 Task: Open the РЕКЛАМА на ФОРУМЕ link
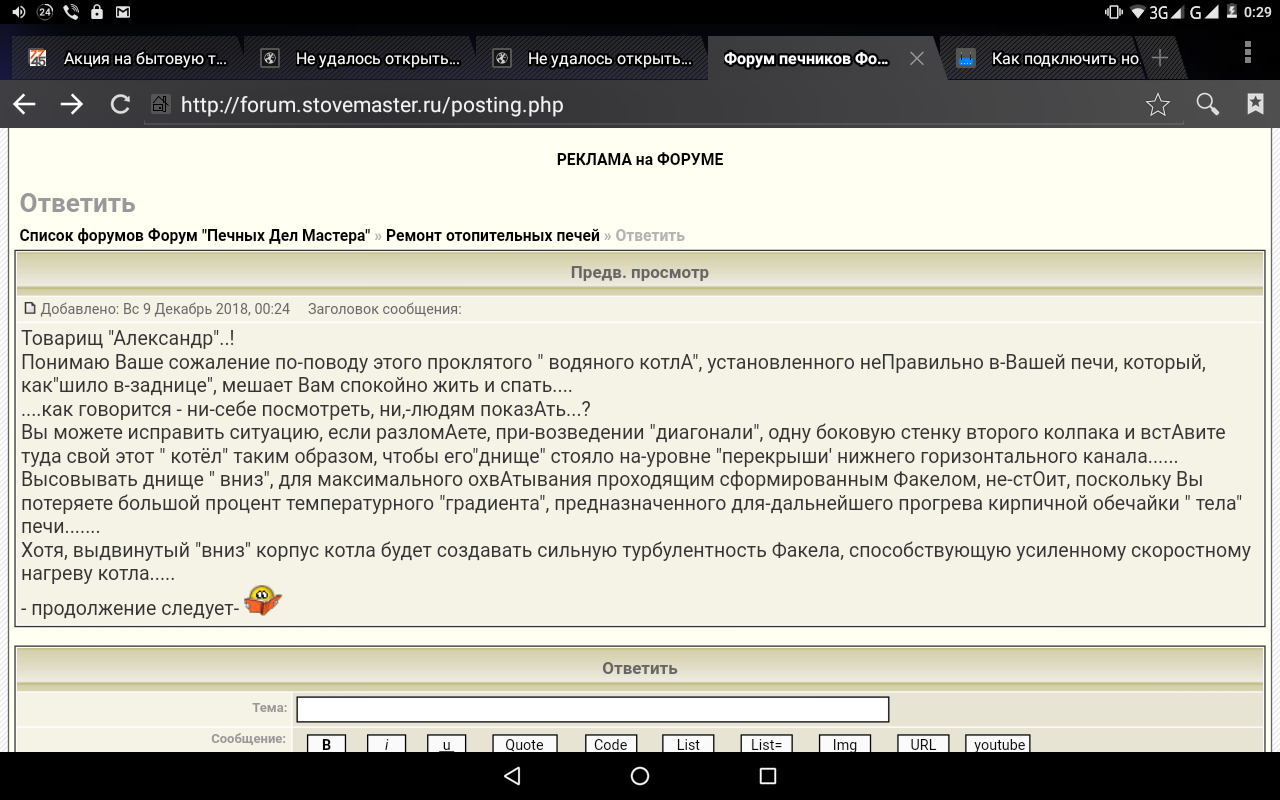tap(640, 159)
